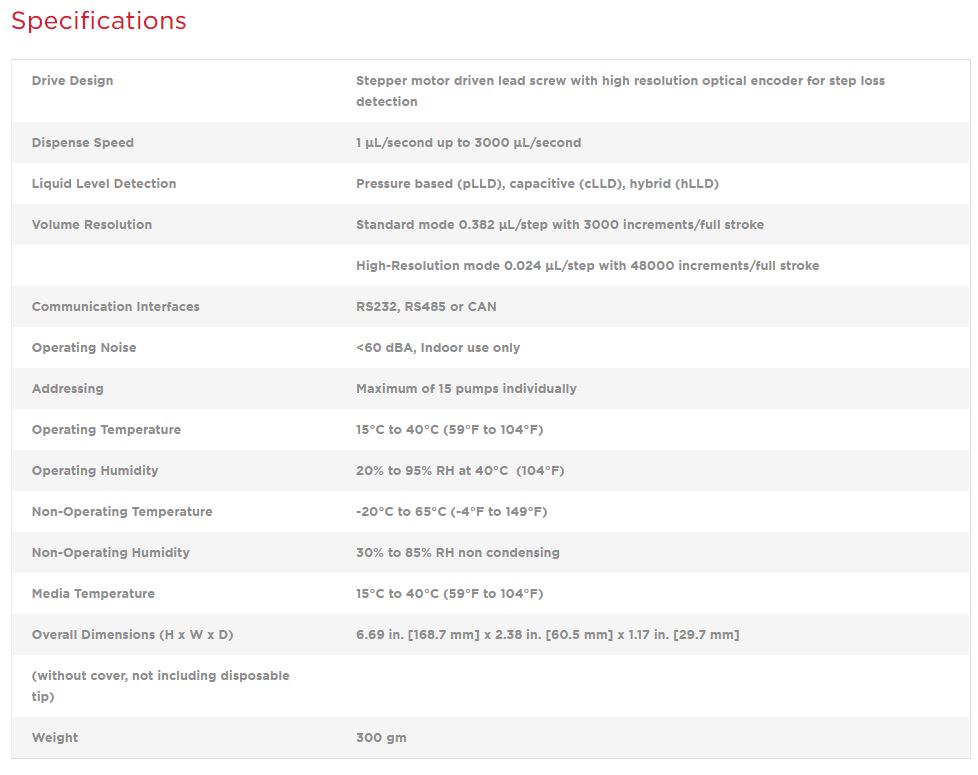The width and height of the screenshot is (978, 775).
Task: Click the Operating Temperature label
Action: click(x=106, y=430)
